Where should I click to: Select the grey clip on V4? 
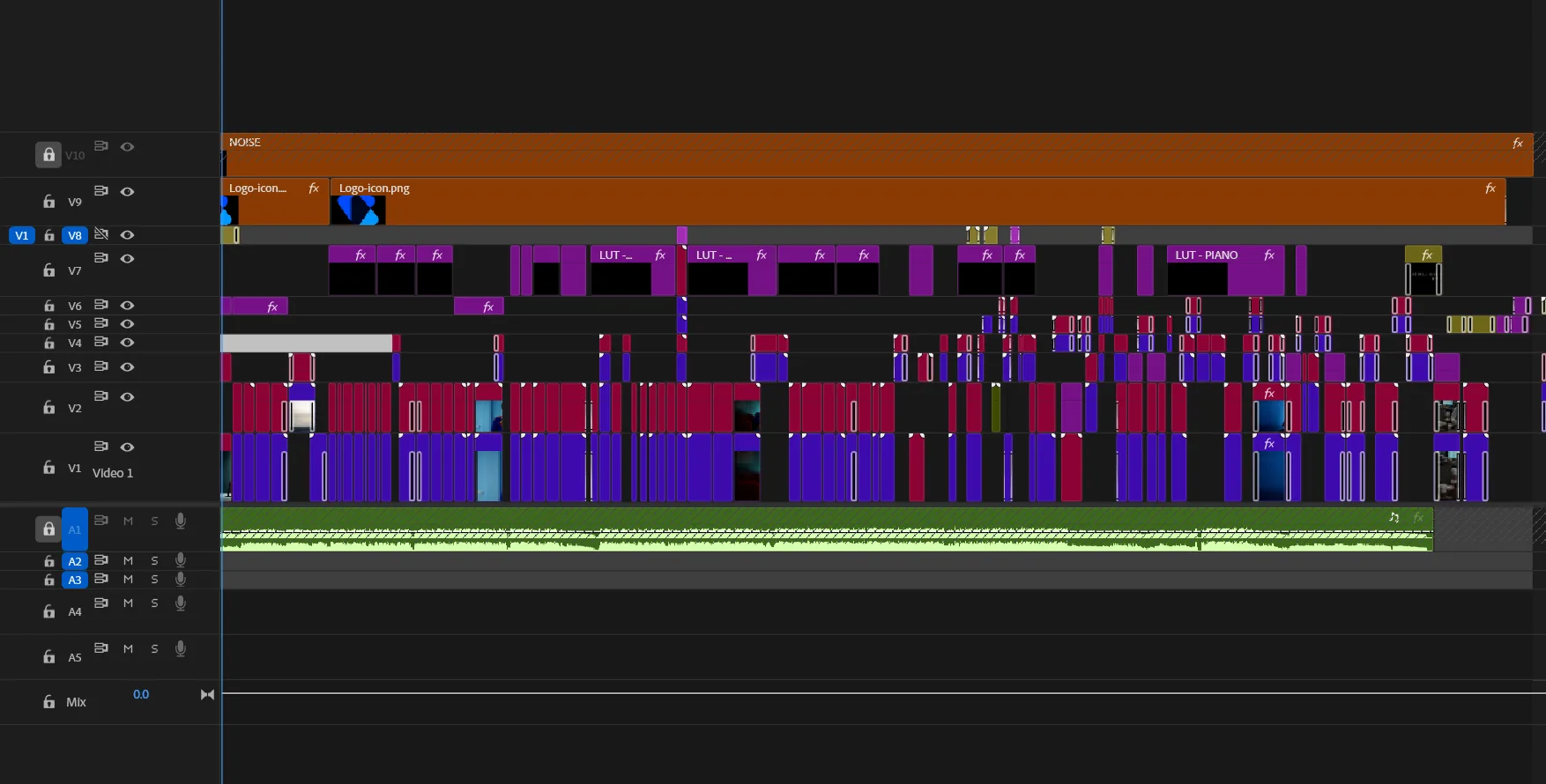pyautogui.click(x=307, y=343)
